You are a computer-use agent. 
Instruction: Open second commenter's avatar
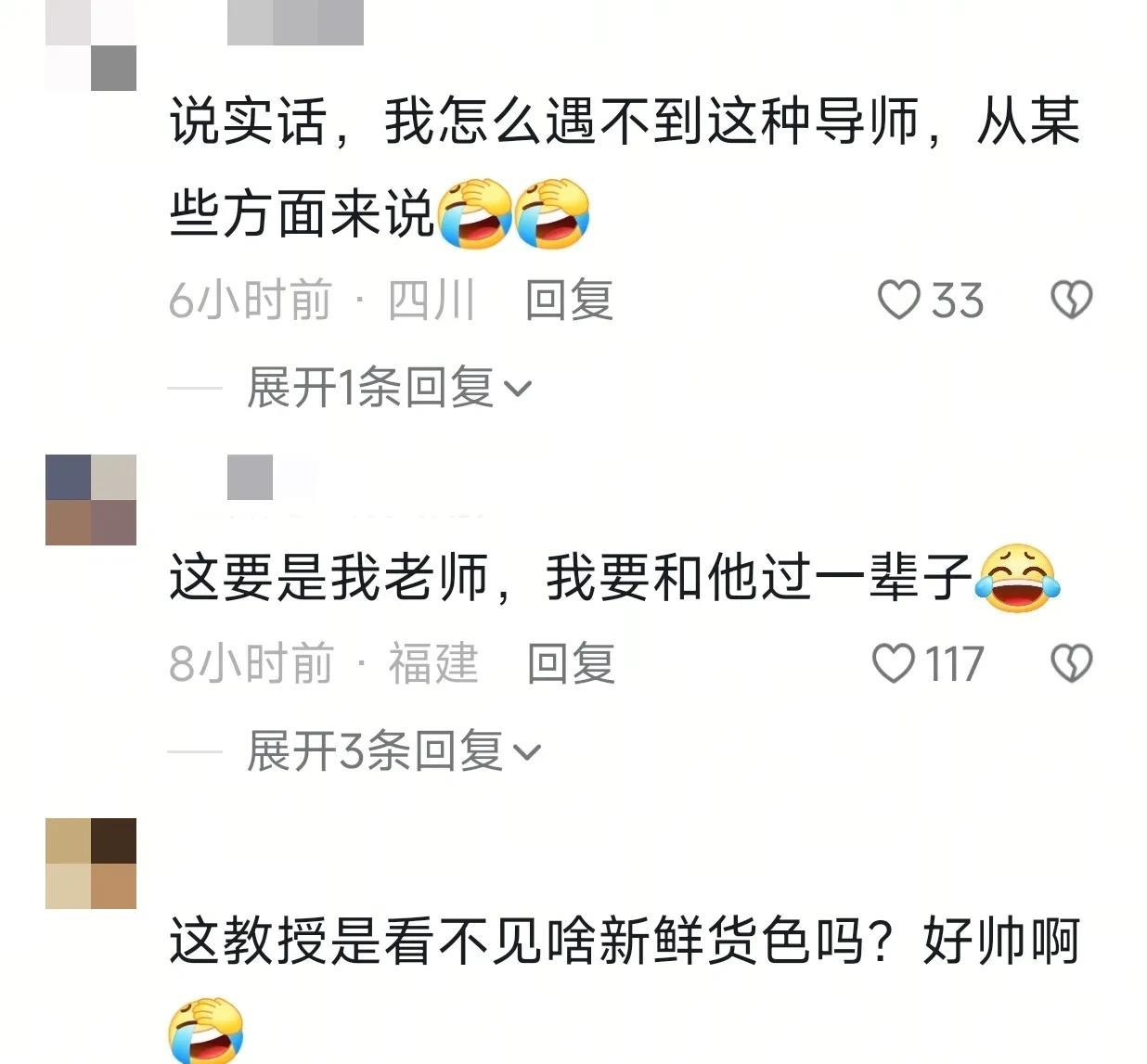91,500
